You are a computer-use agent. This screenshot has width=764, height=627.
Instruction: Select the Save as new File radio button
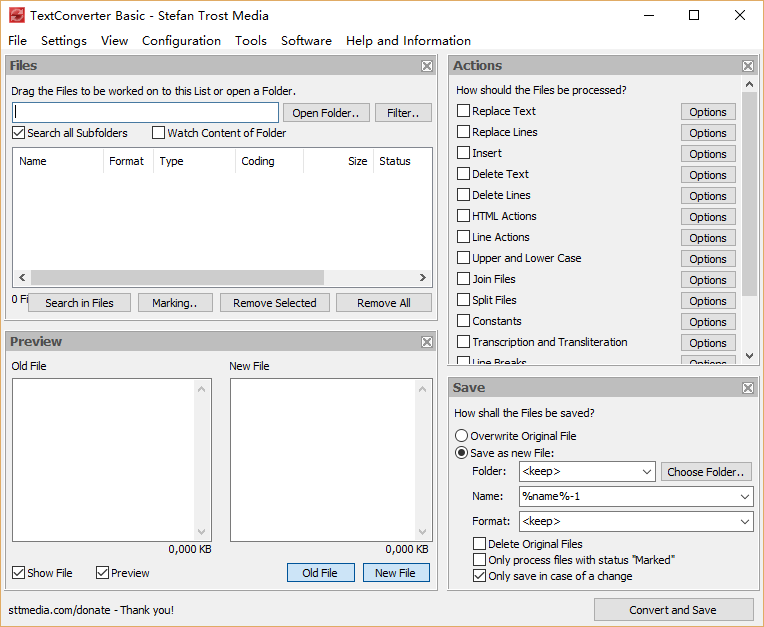point(461,453)
